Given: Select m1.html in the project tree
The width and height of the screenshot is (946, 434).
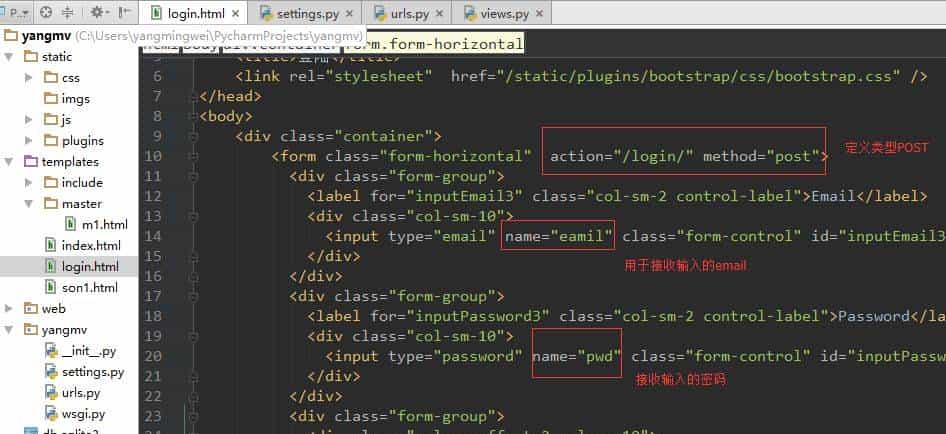Looking at the screenshot, I should pos(105,225).
